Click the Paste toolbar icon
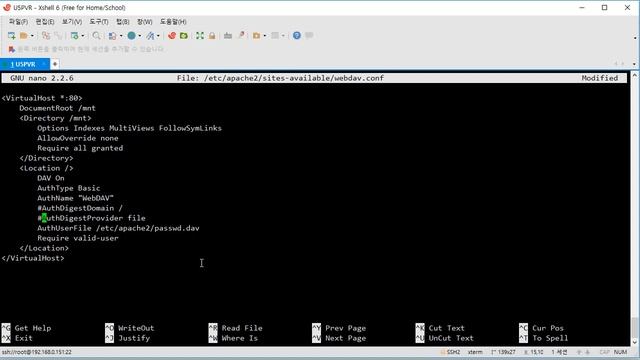Image resolution: width=640 pixels, height=360 pixels. click(x=58, y=36)
